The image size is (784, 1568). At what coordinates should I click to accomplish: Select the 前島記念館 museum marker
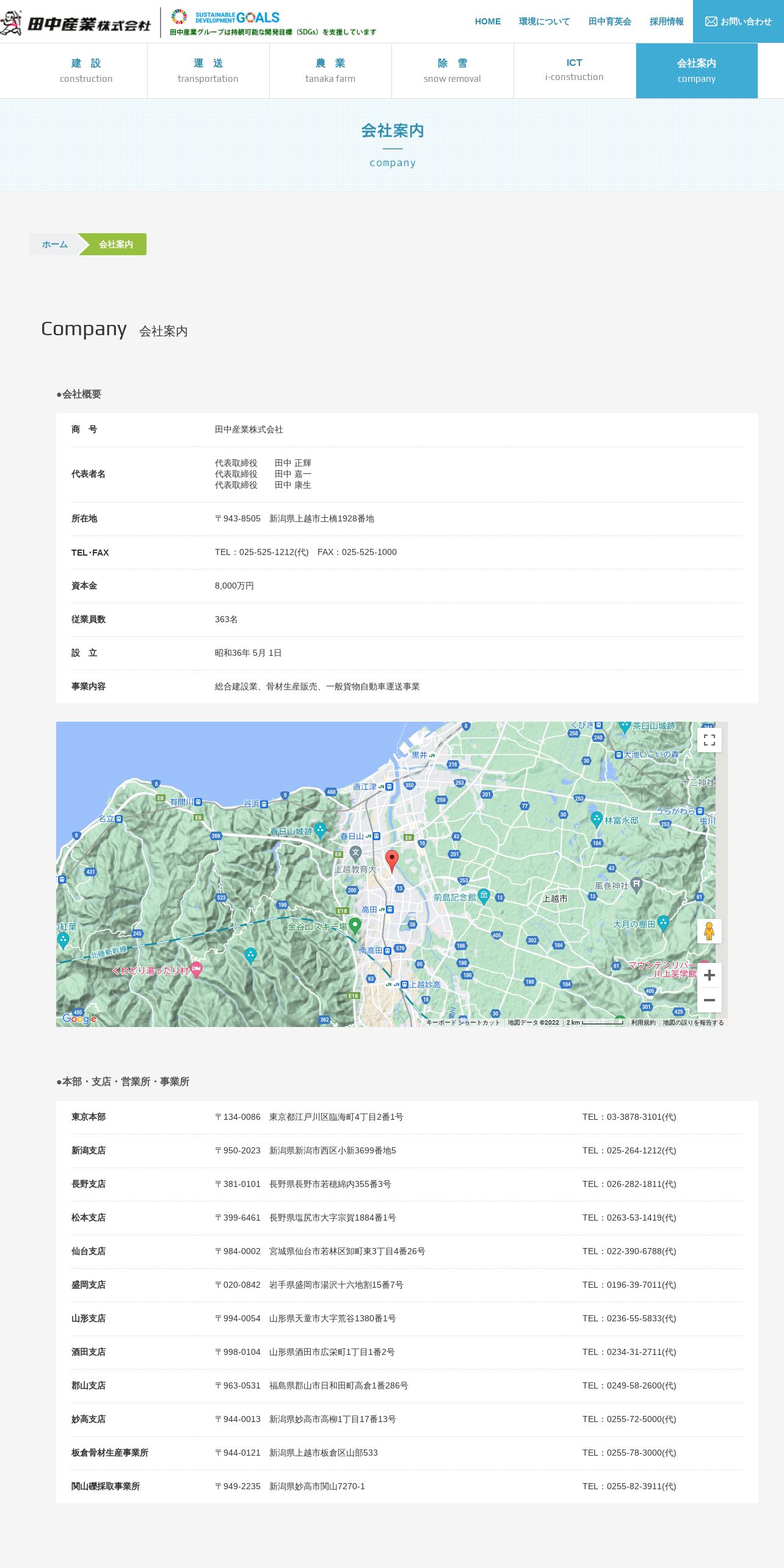click(484, 896)
